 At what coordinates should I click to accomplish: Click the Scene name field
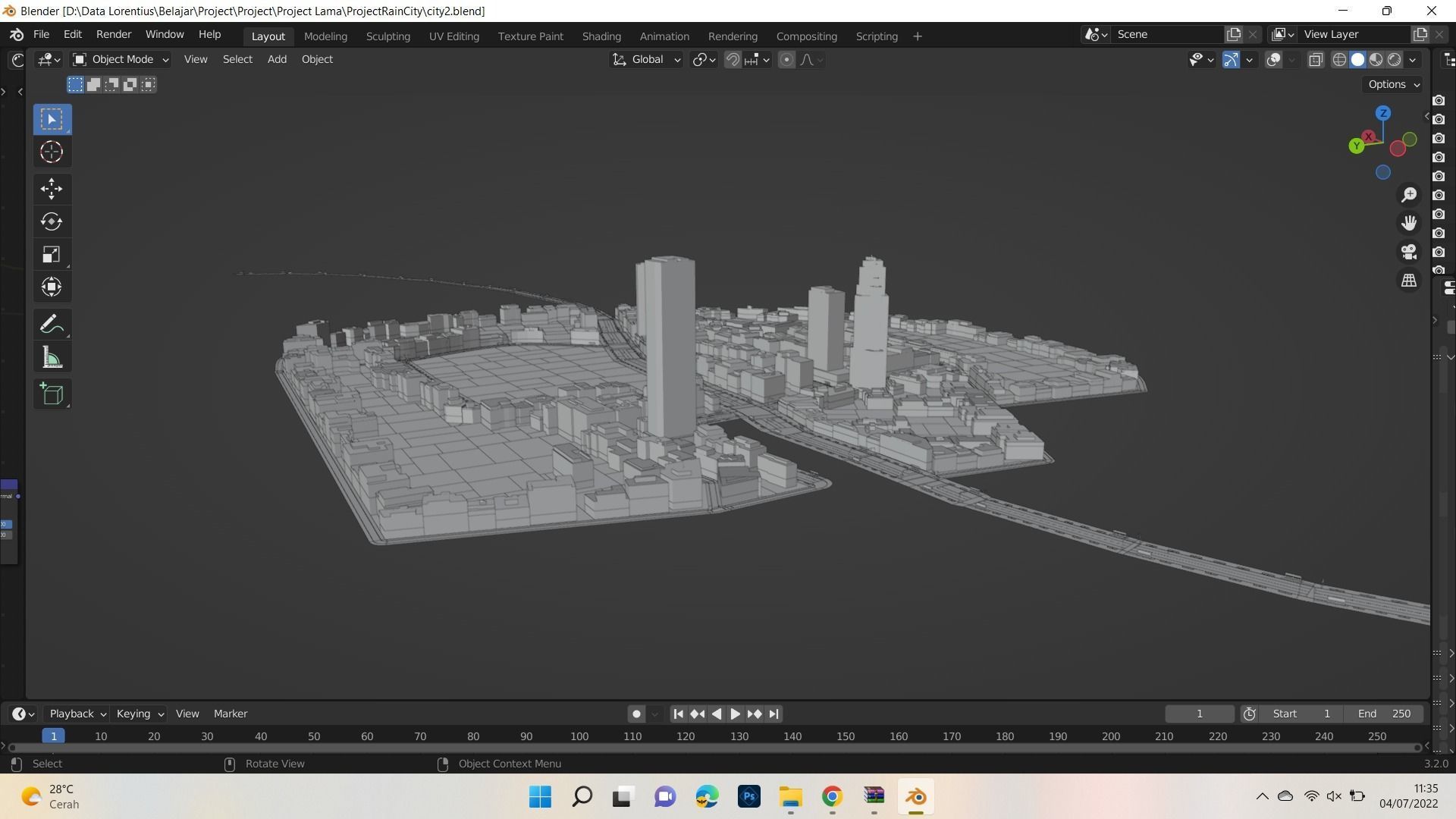[1167, 35]
